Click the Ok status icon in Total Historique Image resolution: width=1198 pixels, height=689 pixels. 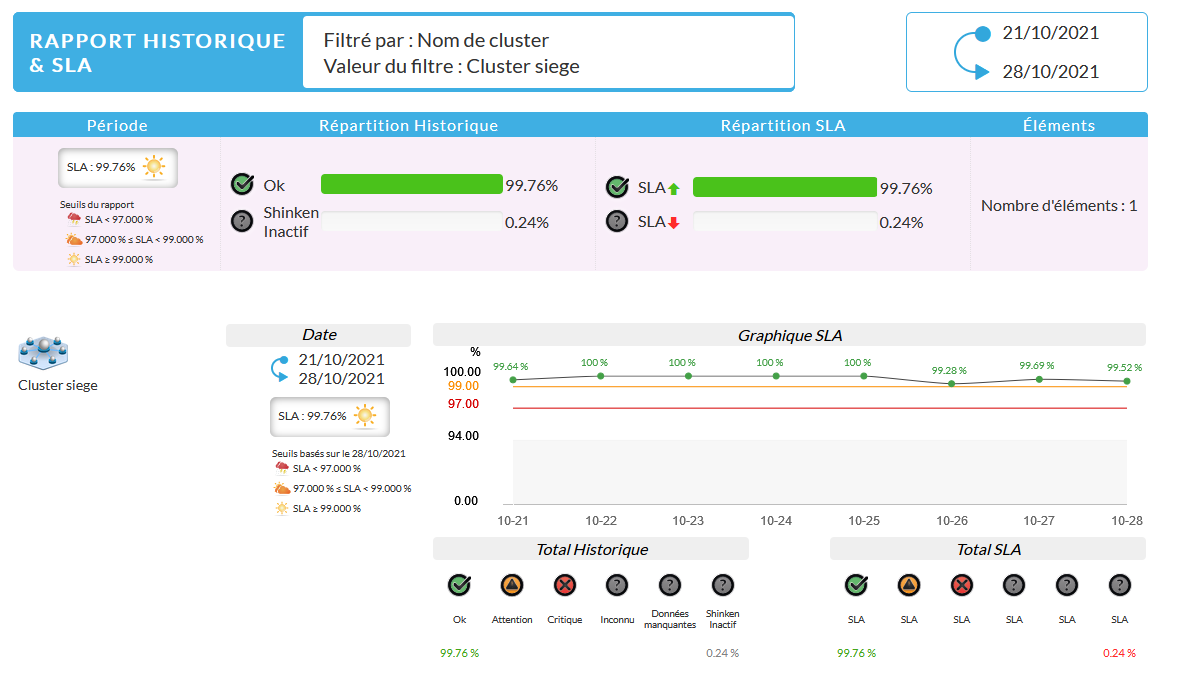click(459, 585)
